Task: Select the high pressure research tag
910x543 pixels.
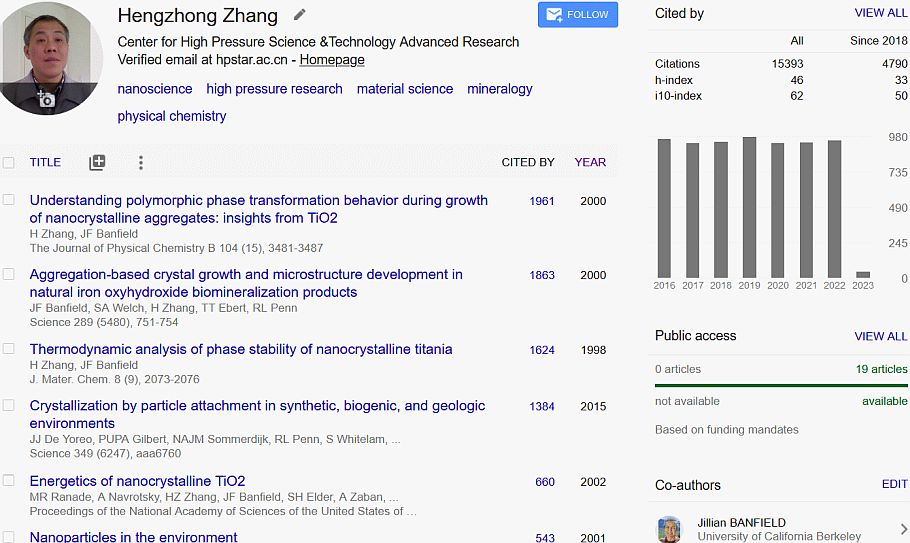Action: 274,89
